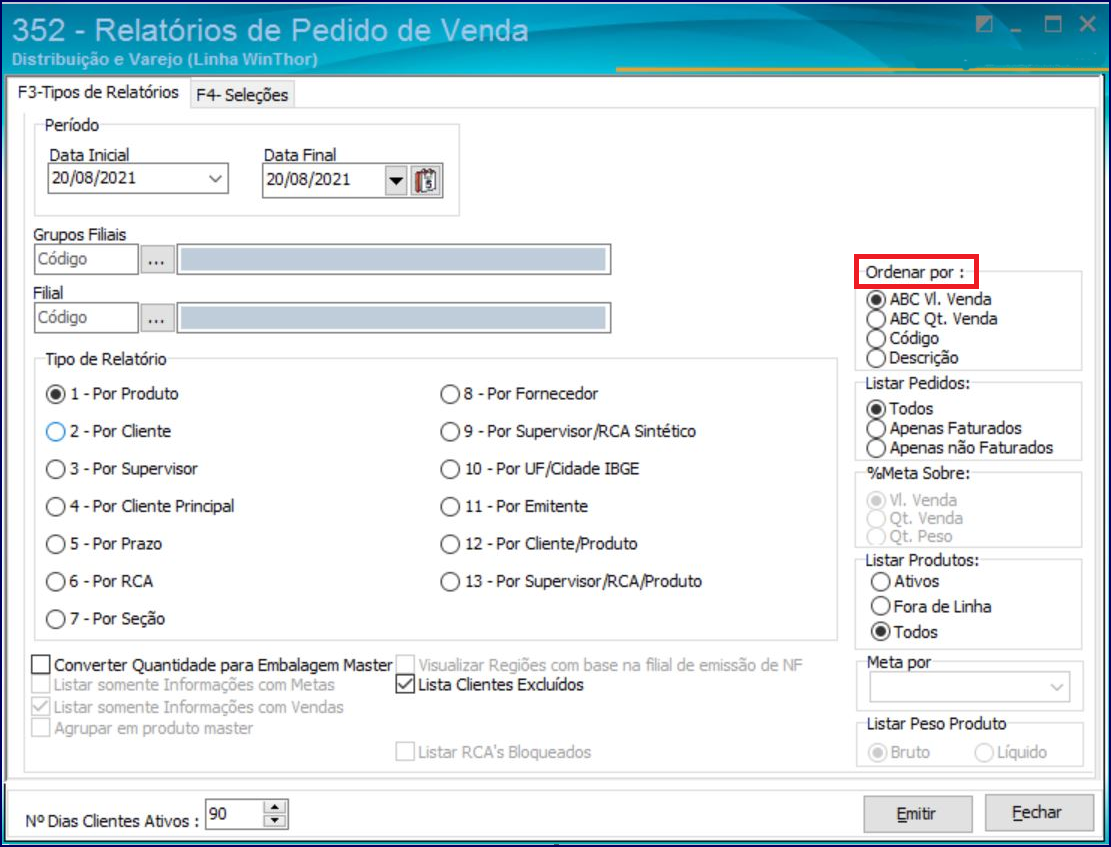The image size is (1111, 847).
Task: Click the Grupos Filiais Código field
Action: point(86,259)
